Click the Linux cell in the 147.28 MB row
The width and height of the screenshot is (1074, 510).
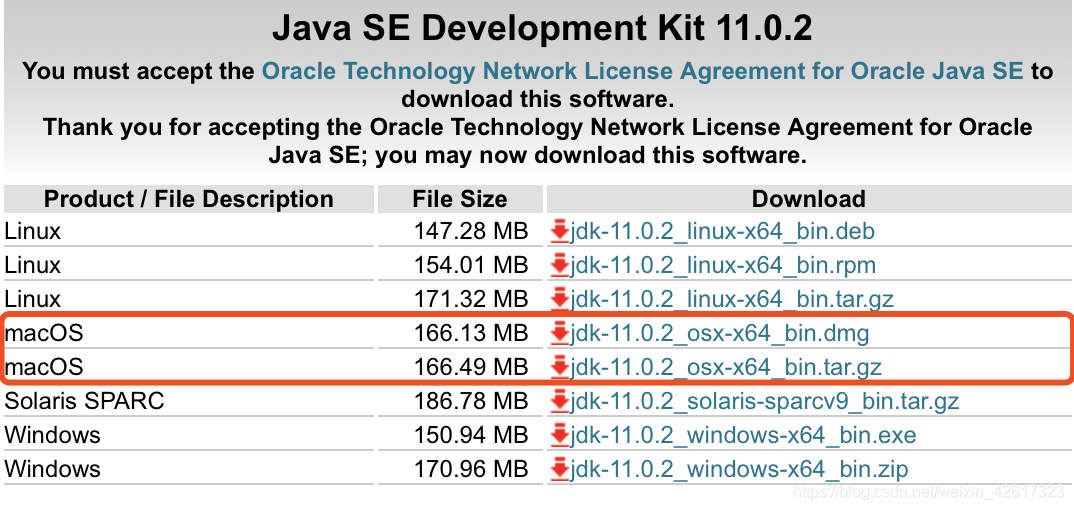click(x=189, y=231)
